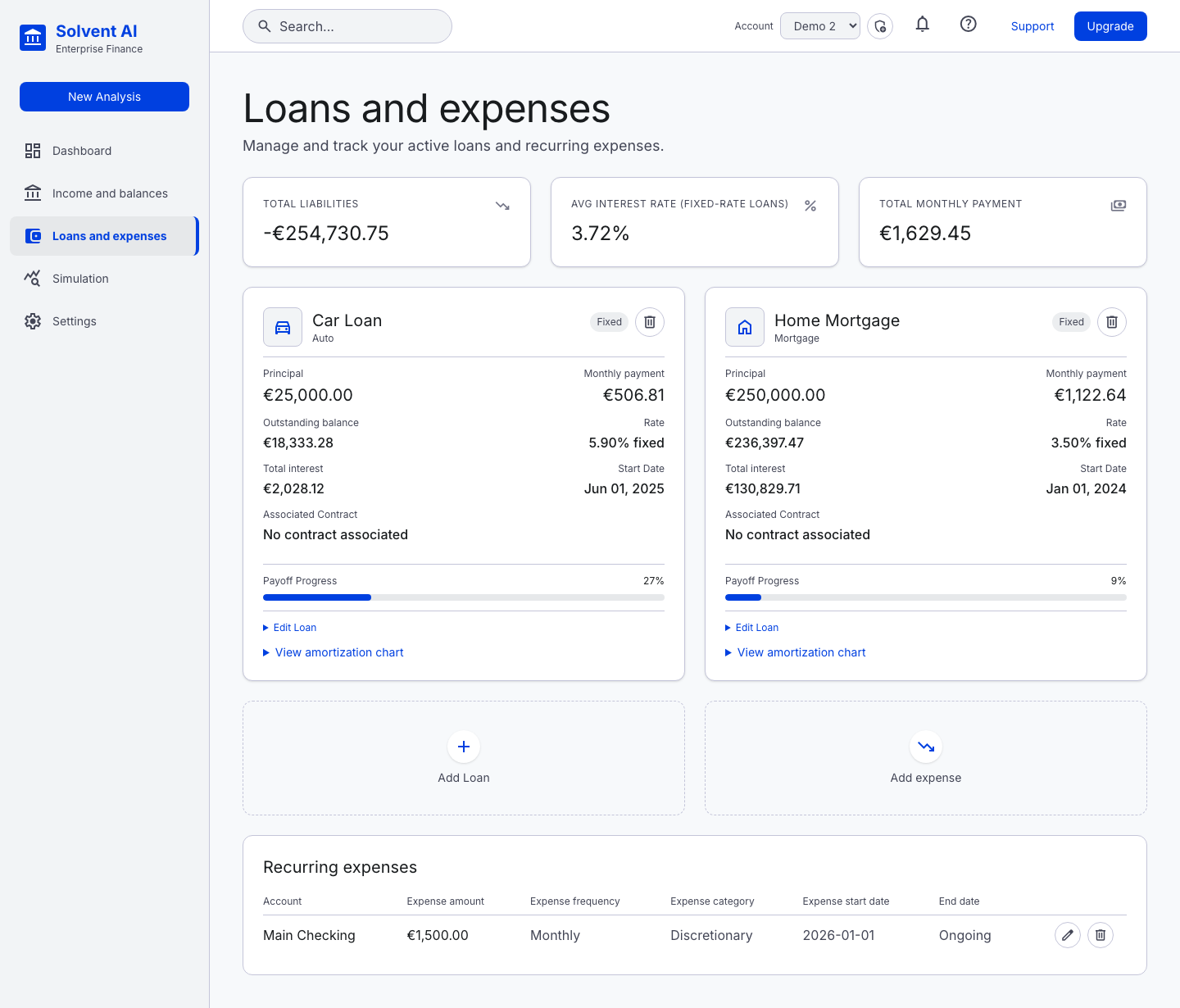Screen dimensions: 1180x1008
Task: Expand Edit Loan under Home Mortgage
Action: pos(752,628)
